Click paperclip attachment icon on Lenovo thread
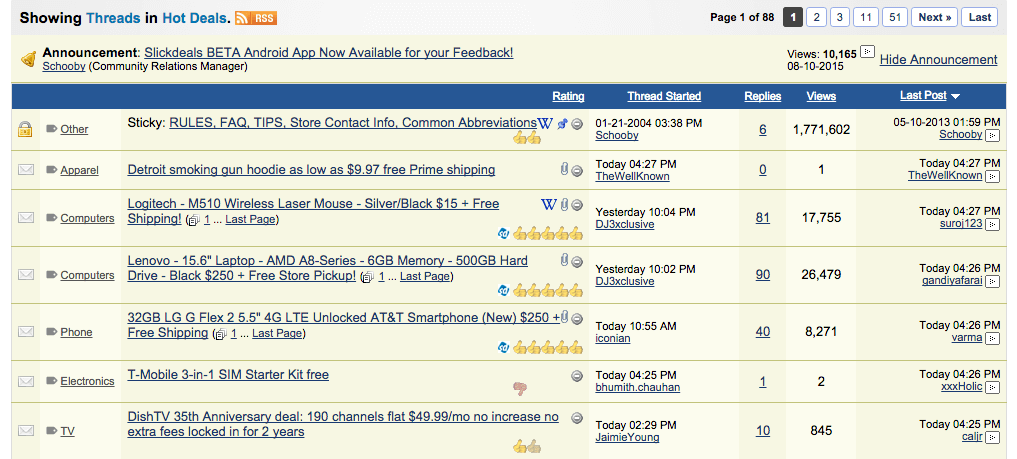The image size is (1017, 459). click(x=564, y=261)
